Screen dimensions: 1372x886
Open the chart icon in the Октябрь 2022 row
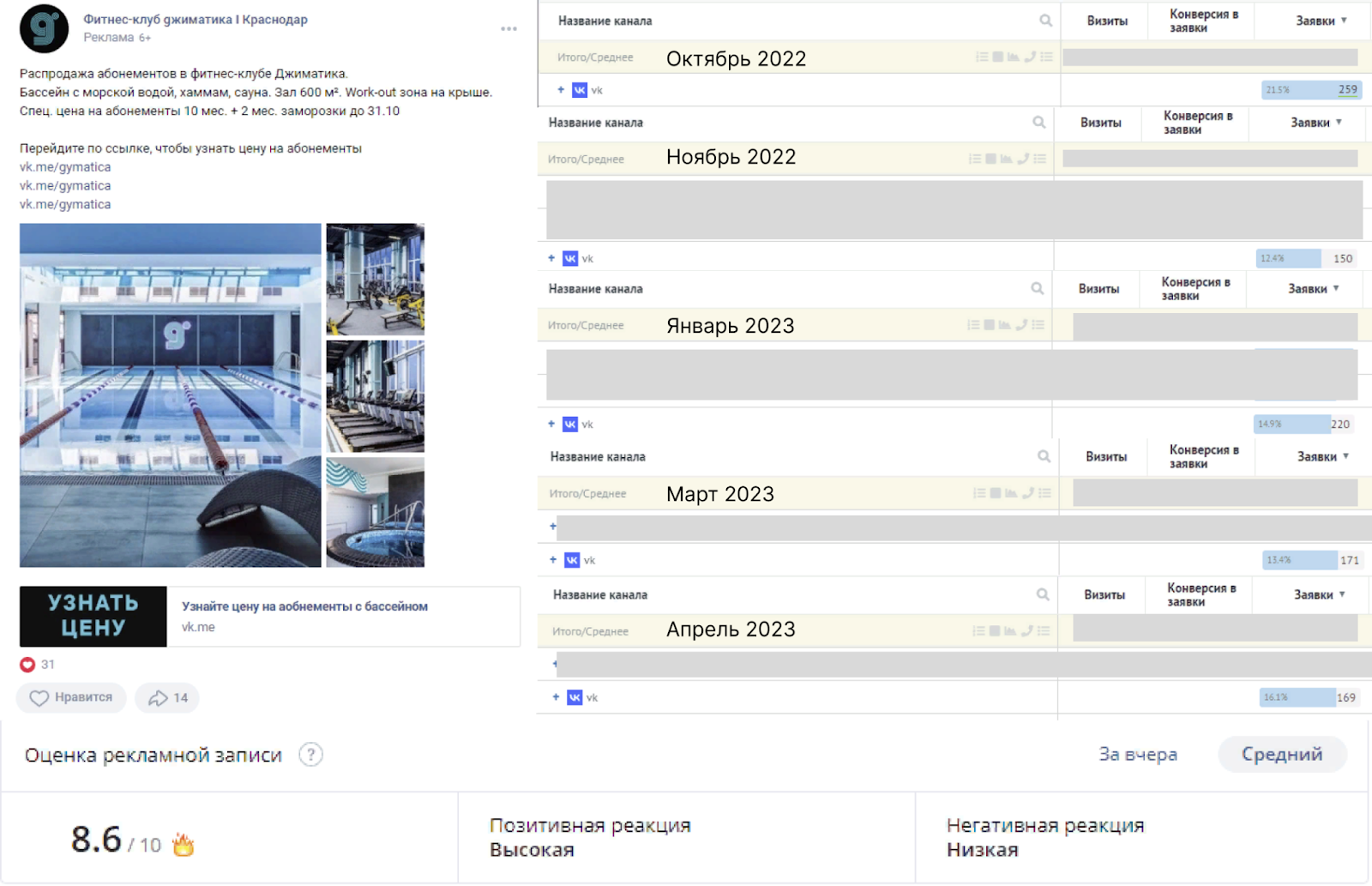click(x=1014, y=57)
